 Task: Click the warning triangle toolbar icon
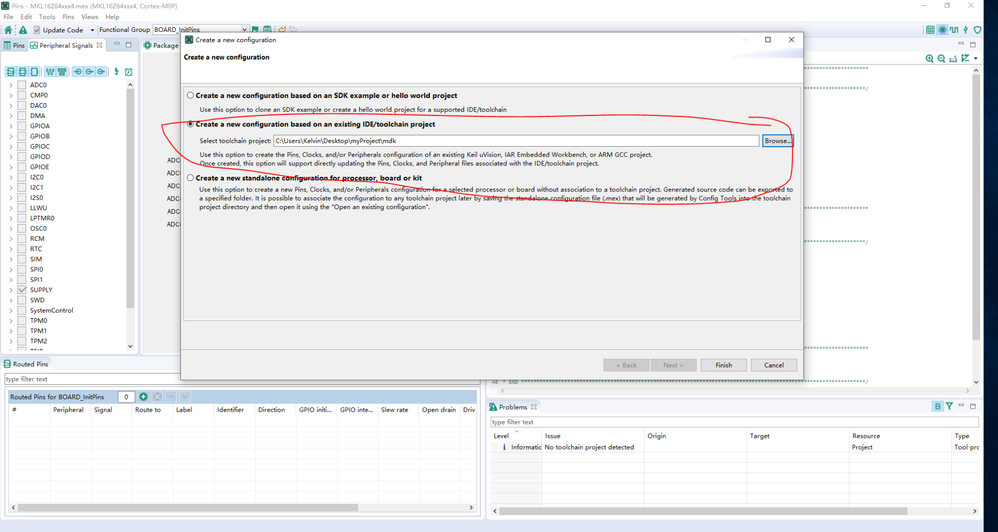tap(23, 30)
